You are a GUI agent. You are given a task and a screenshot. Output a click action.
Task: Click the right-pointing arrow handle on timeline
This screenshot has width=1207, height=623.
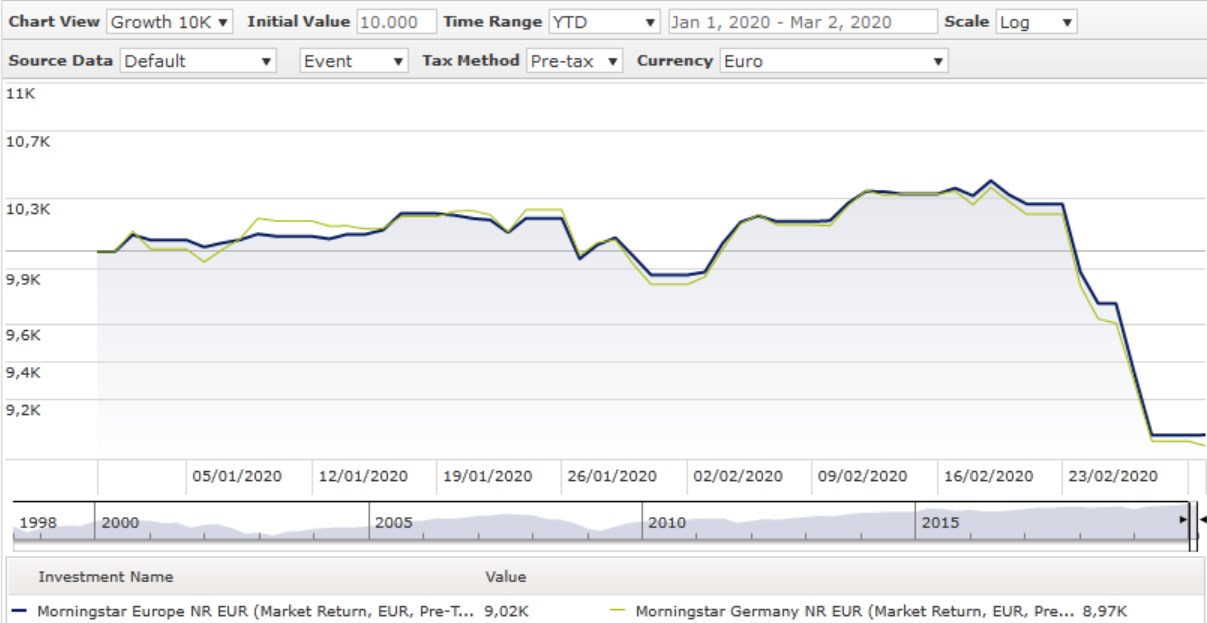tap(1183, 521)
